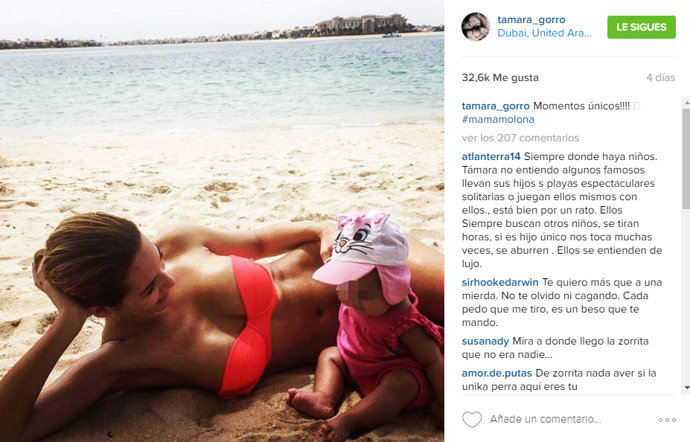Click the scrollbar down arrow in comments
690x442 pixels.
[686, 388]
